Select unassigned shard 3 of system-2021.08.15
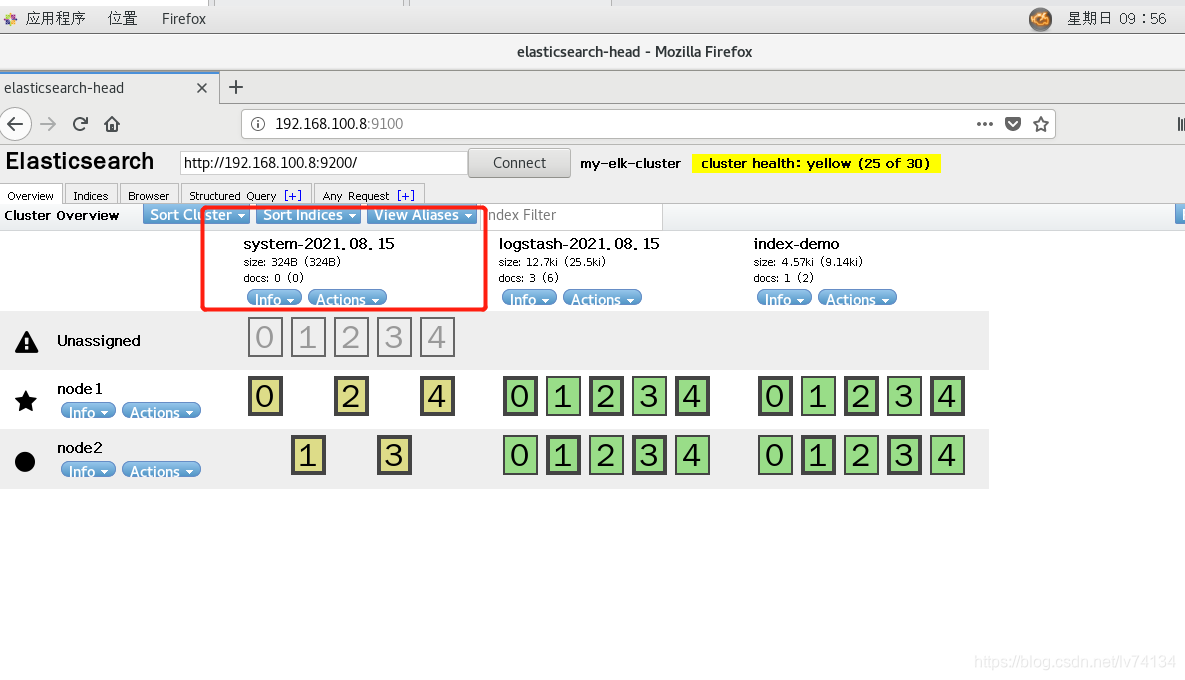This screenshot has width=1185, height=680. 394,337
